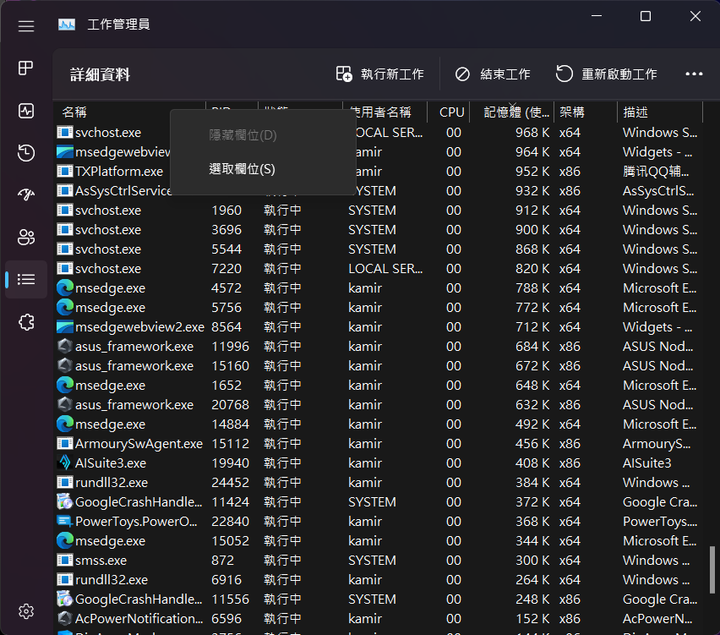720x635 pixels.
Task: Select msedge.exe with PID 15052
Action: (377, 541)
